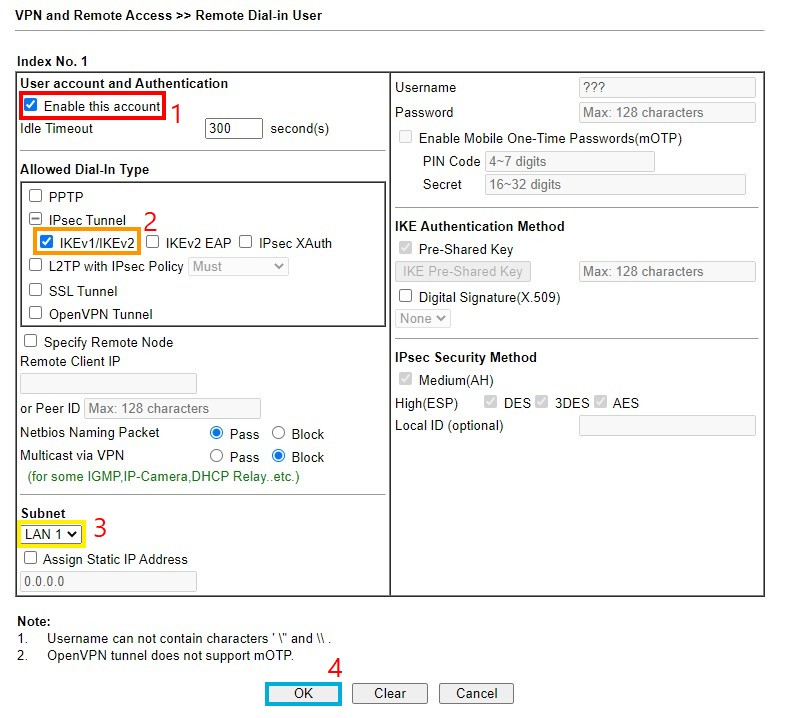The width and height of the screenshot is (786, 718).
Task: Uncheck the IKEv1/IKEv2 checkbox
Action: [x=47, y=242]
